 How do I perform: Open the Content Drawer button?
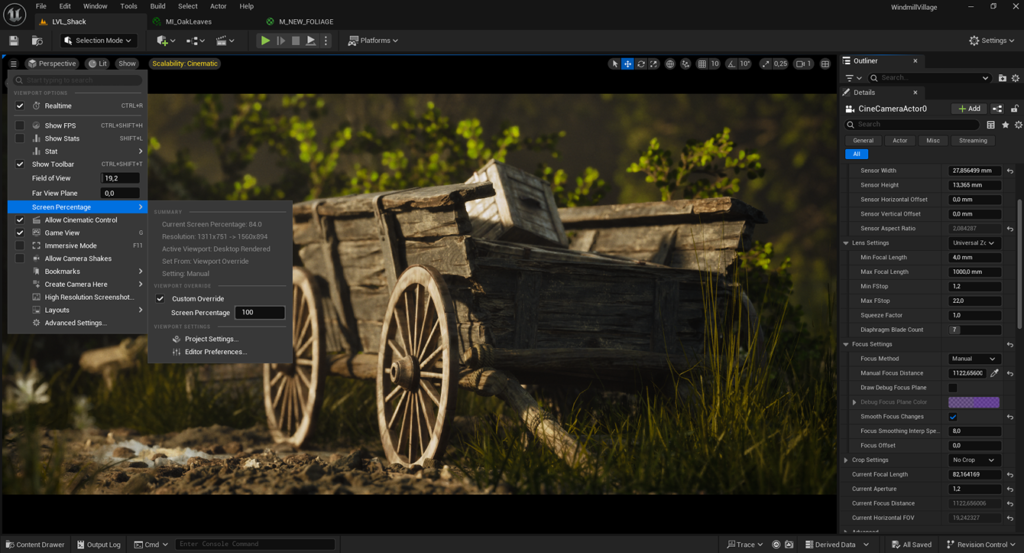pos(35,545)
